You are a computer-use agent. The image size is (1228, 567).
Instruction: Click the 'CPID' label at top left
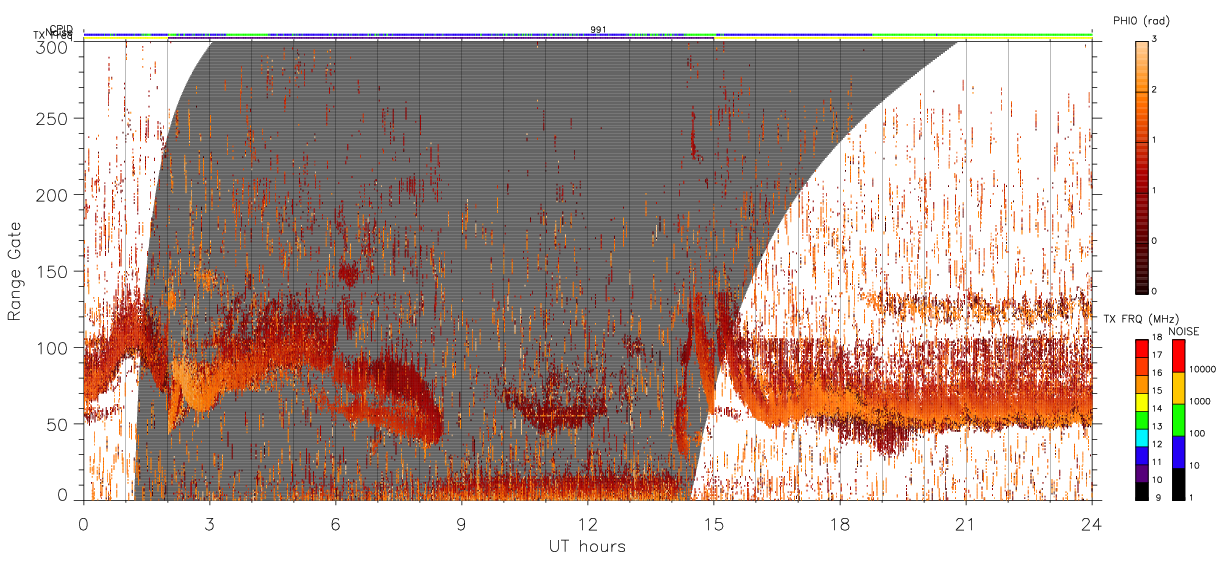pyautogui.click(x=62, y=29)
